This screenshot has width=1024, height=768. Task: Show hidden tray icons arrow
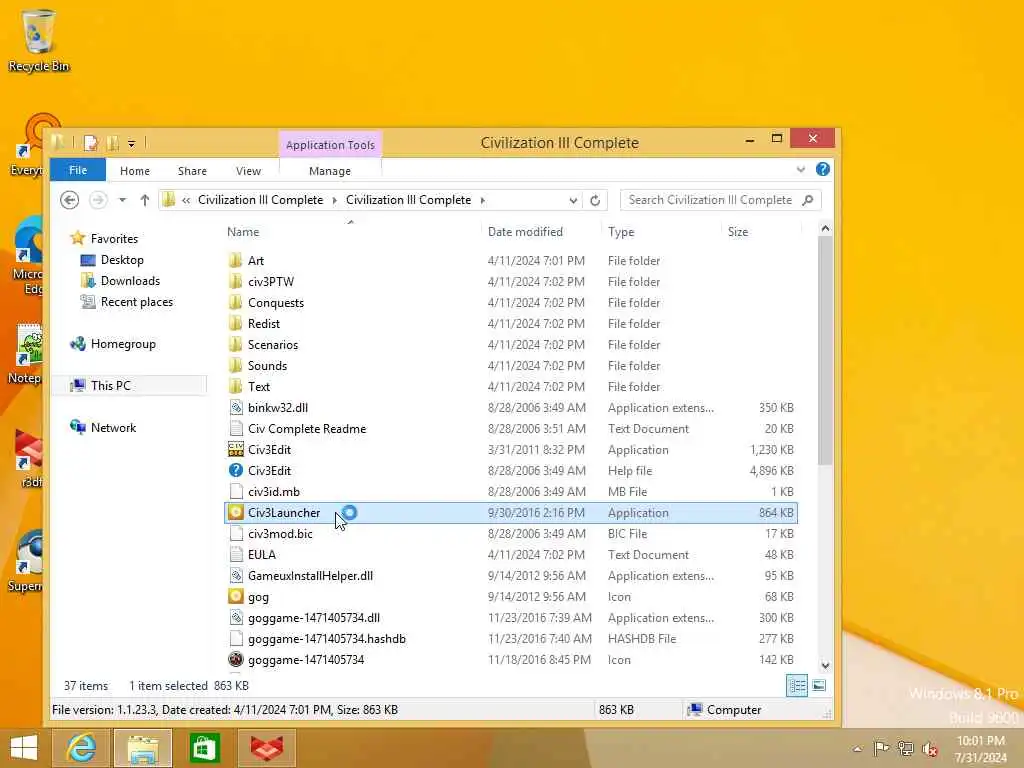click(x=857, y=749)
